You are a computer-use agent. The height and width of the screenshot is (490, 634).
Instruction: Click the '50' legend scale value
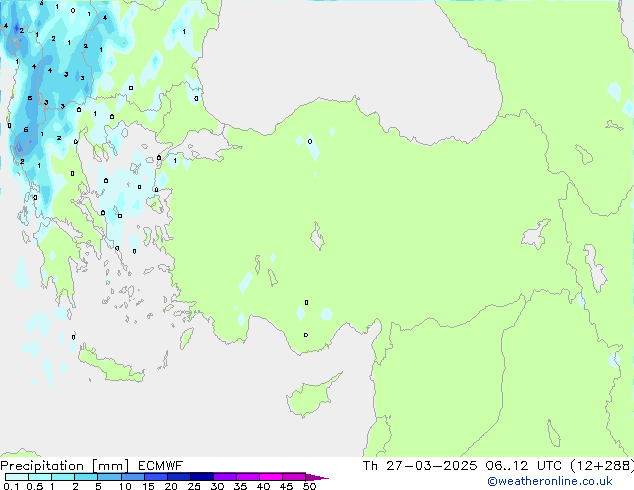point(310,487)
